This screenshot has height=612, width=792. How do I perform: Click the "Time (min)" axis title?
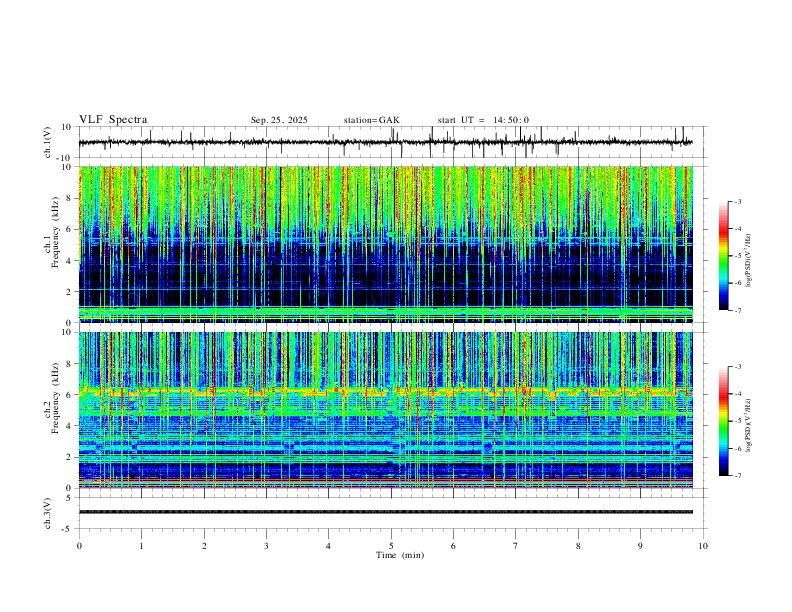click(400, 555)
